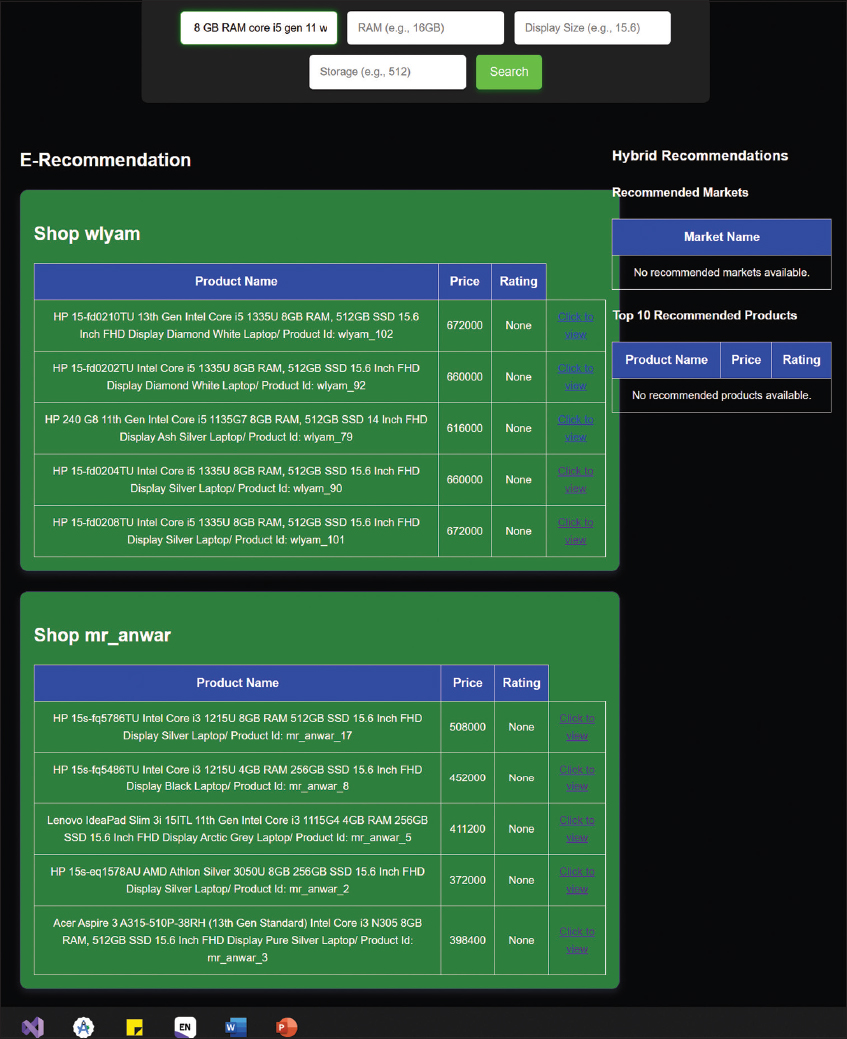Open the yellow Sticky Notes taskbar icon
The height and width of the screenshot is (1039, 847).
pos(135,1027)
